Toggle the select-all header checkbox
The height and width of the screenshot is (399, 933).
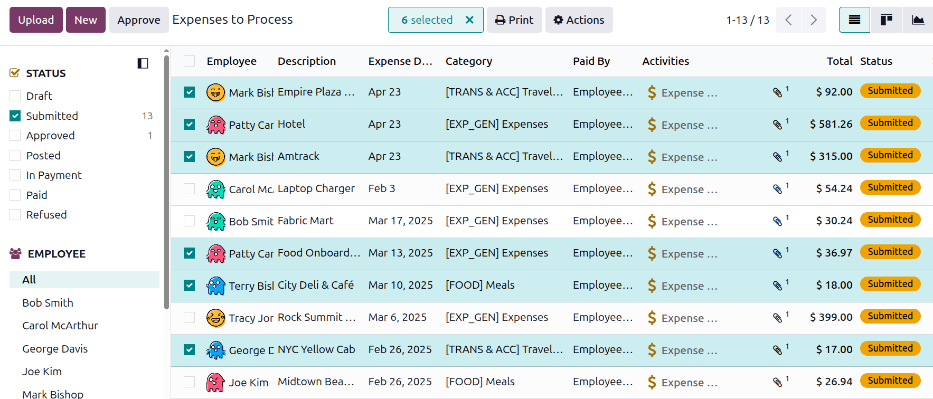(x=189, y=61)
